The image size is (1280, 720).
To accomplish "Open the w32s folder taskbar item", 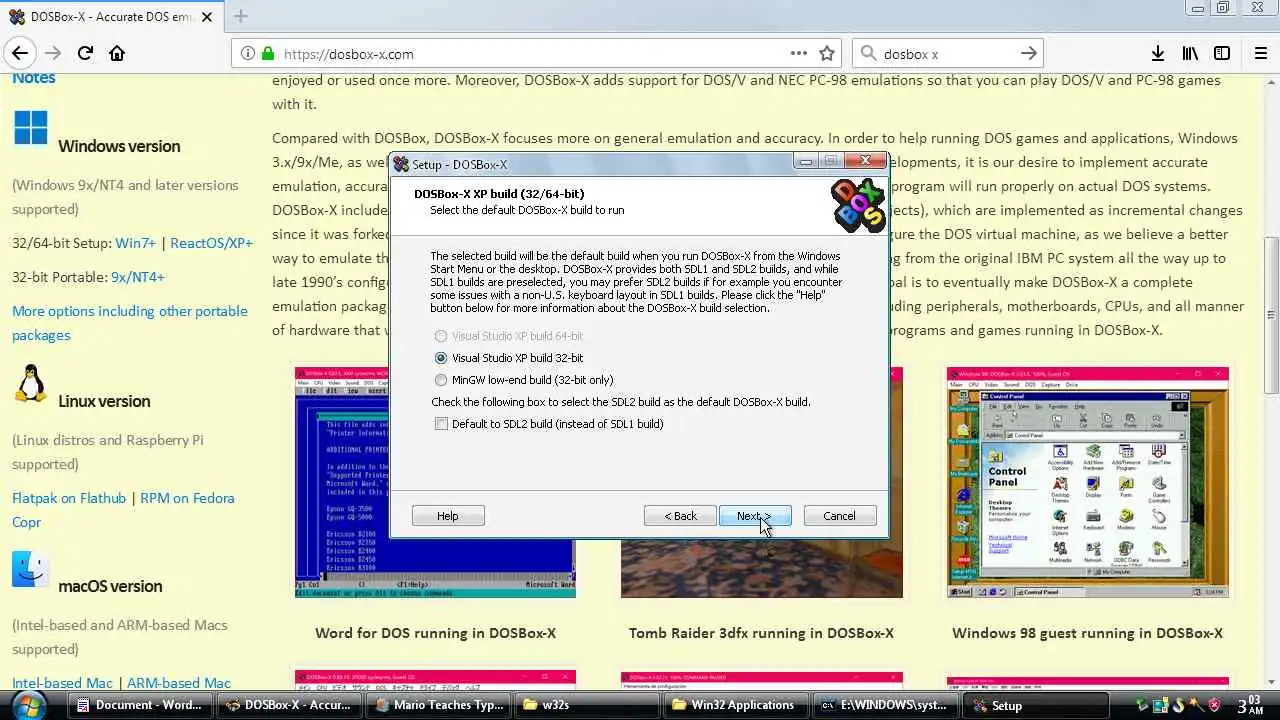I will pyautogui.click(x=586, y=705).
